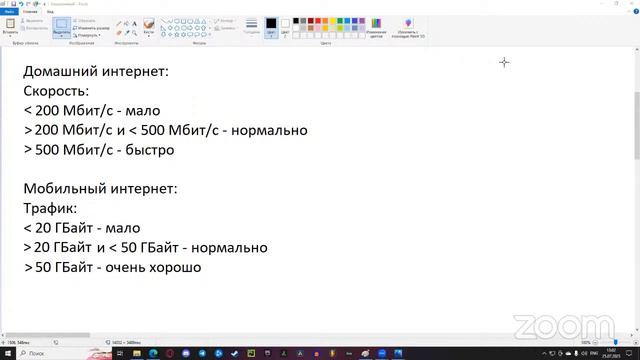This screenshot has height=360, width=640.
Task: Select the Right arrow shape
Action: coord(190,28)
